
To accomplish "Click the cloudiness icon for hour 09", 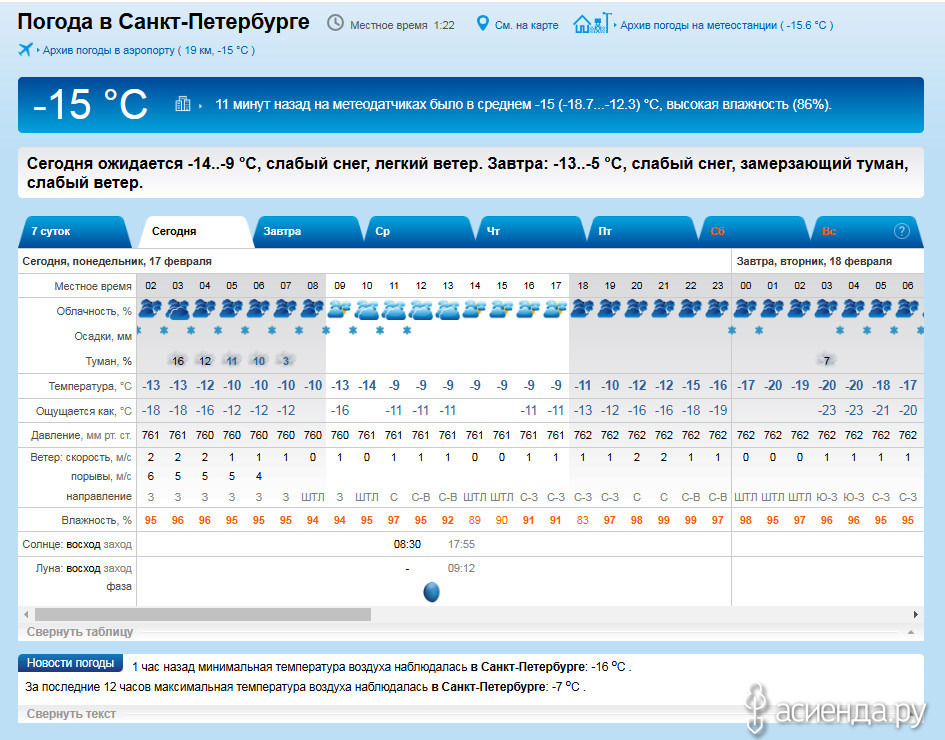I will (339, 310).
